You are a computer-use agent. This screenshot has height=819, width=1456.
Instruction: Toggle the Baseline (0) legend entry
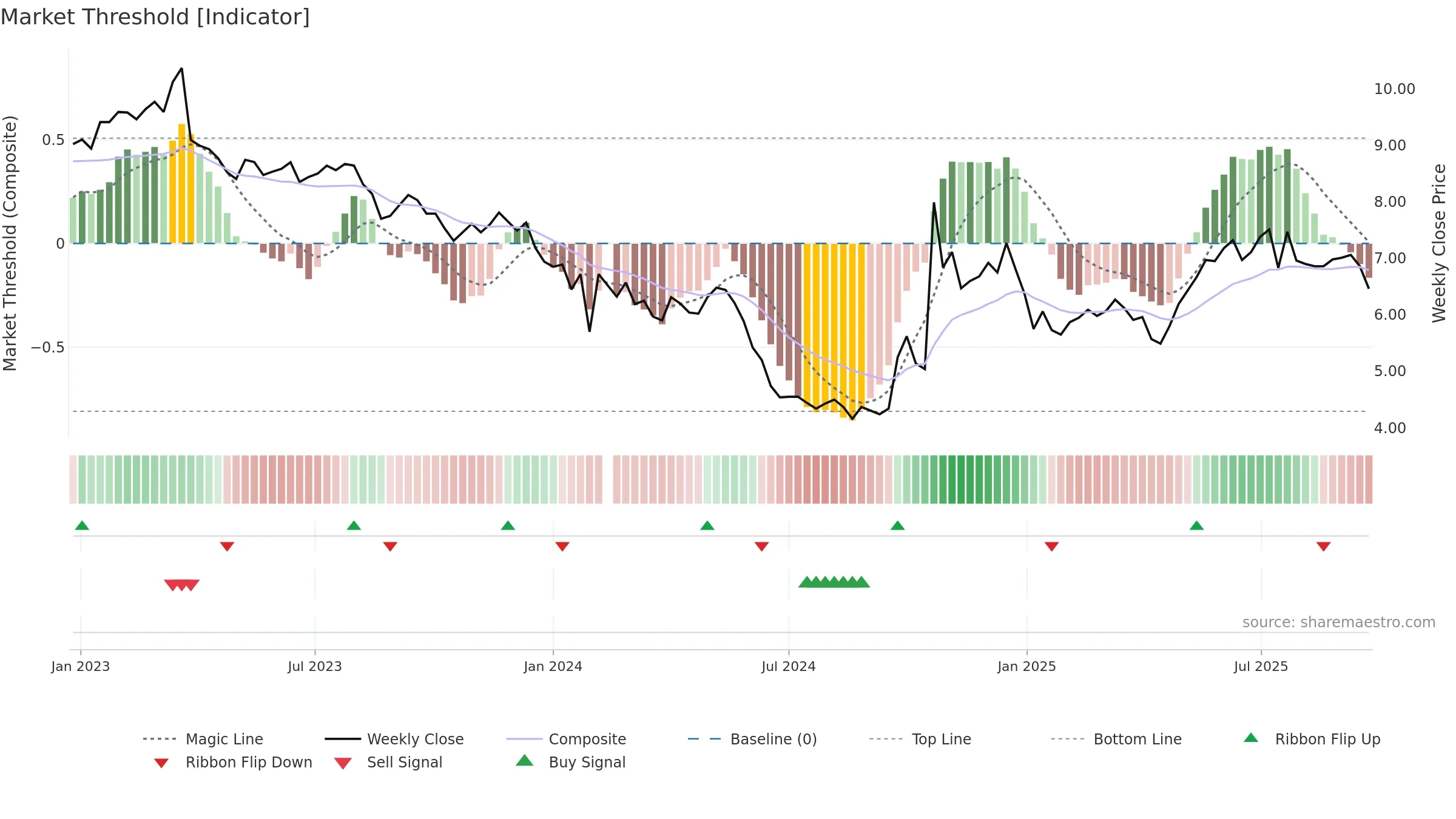752,739
